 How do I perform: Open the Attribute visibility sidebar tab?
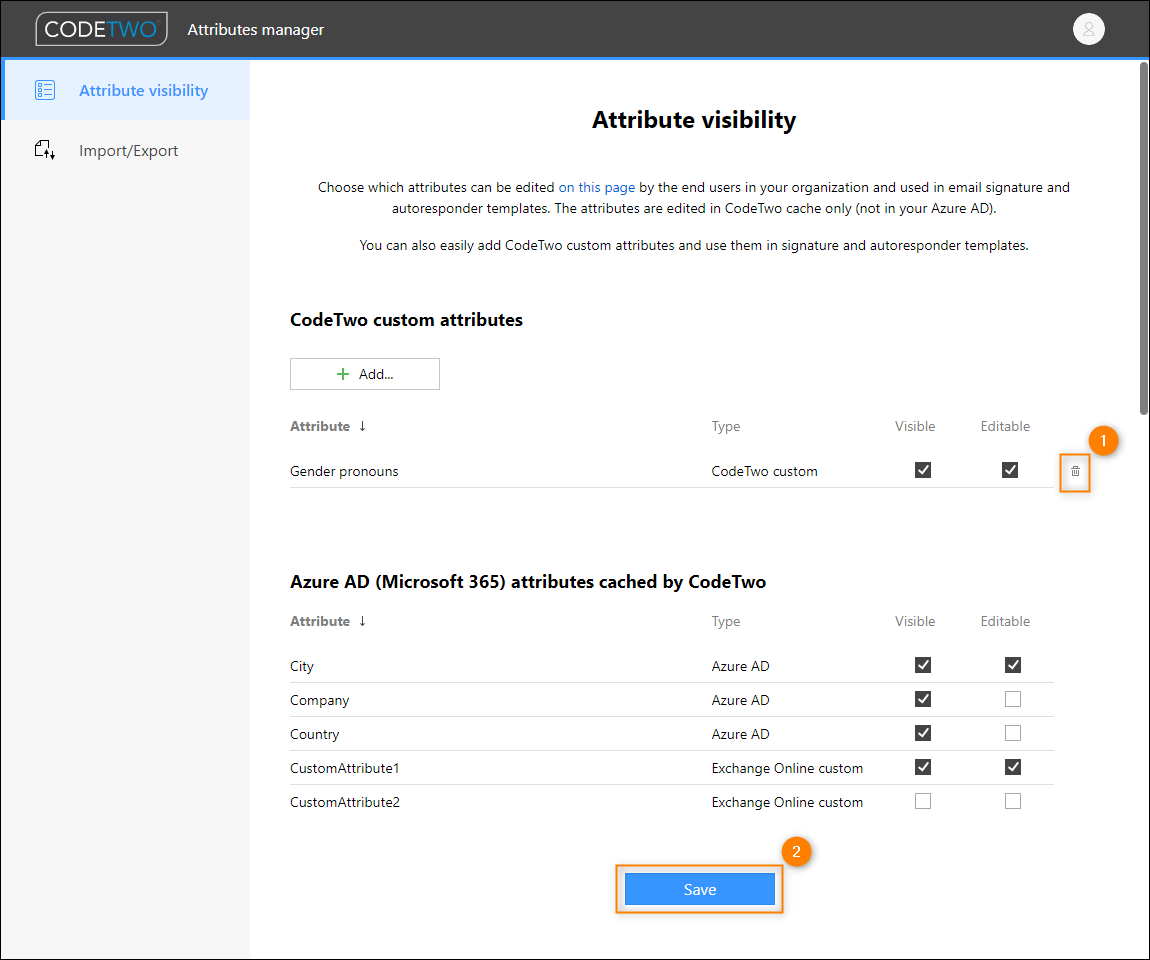coord(126,90)
